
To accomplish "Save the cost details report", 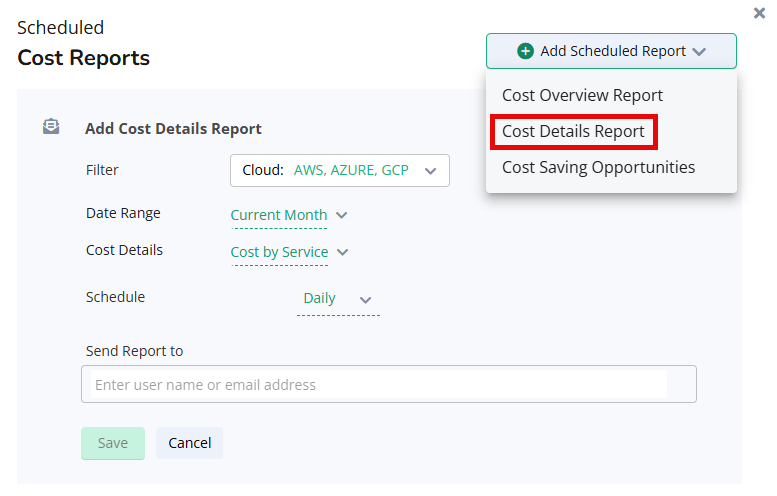I will click(112, 443).
